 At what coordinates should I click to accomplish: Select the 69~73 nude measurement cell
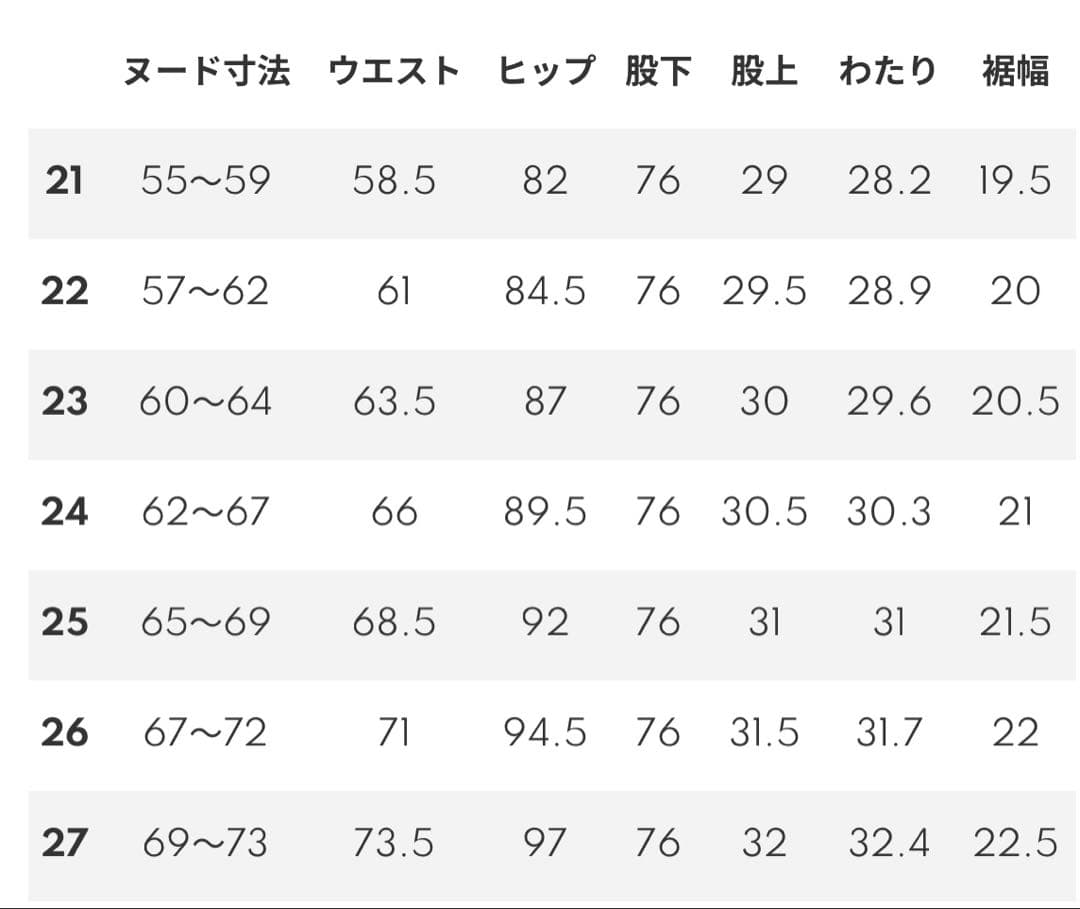point(205,843)
